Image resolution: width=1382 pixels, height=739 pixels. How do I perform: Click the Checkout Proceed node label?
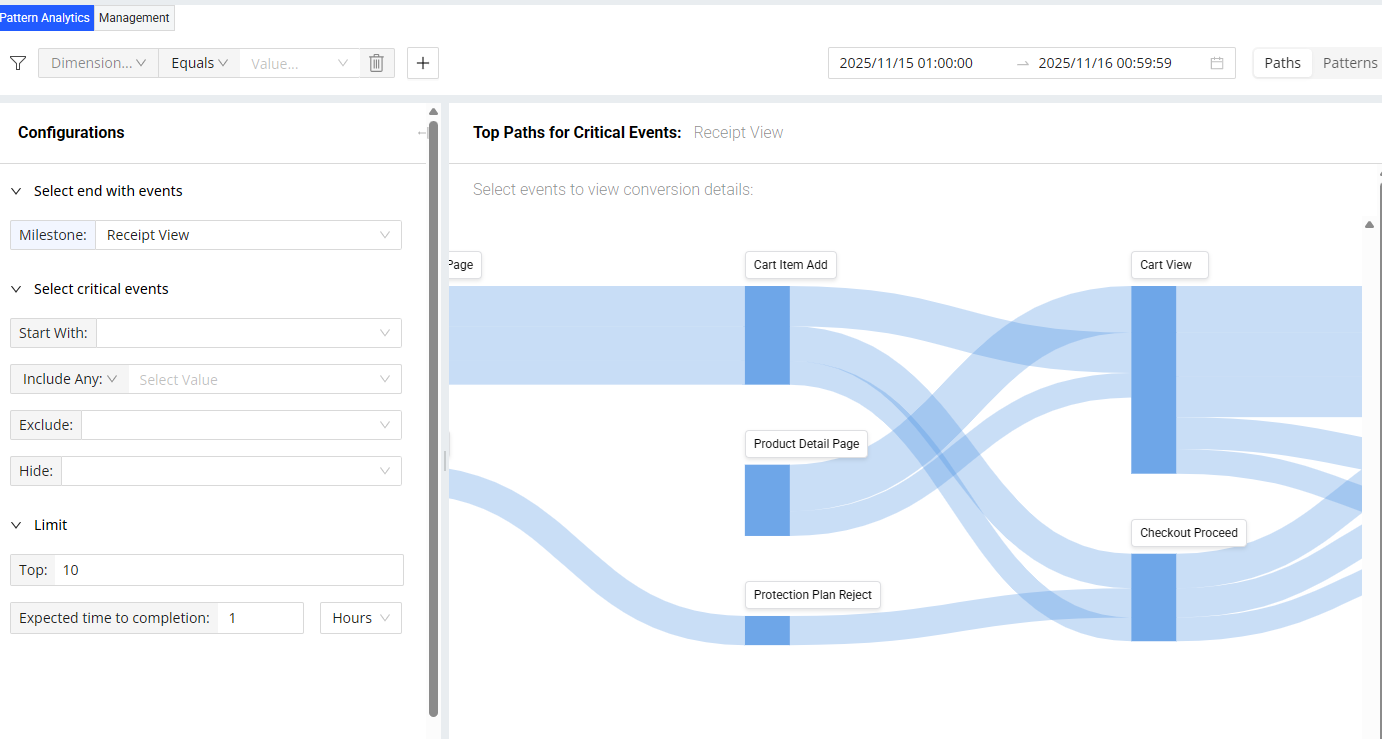click(1188, 533)
